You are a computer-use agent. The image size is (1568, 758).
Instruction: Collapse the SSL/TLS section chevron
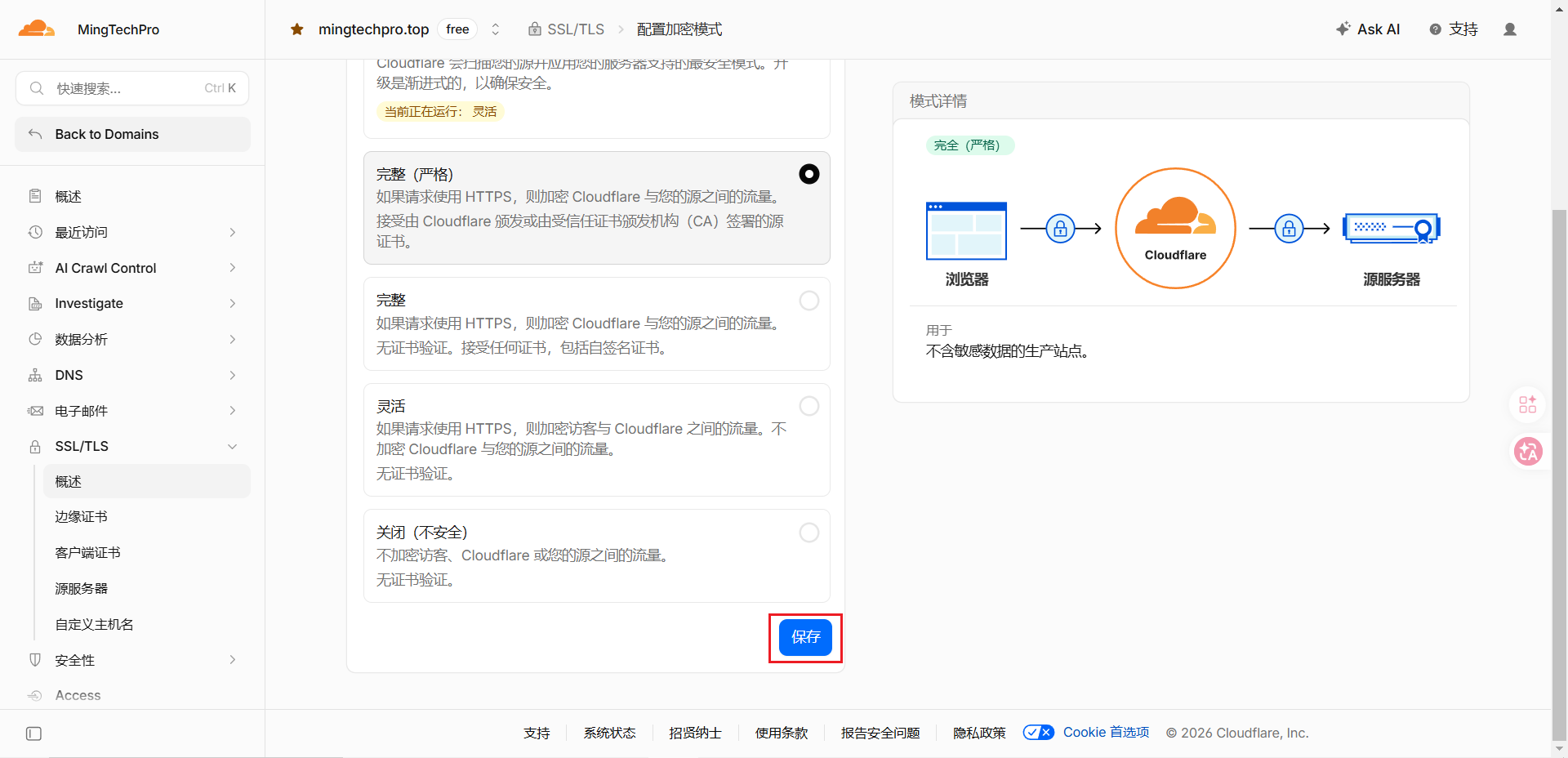pos(233,446)
